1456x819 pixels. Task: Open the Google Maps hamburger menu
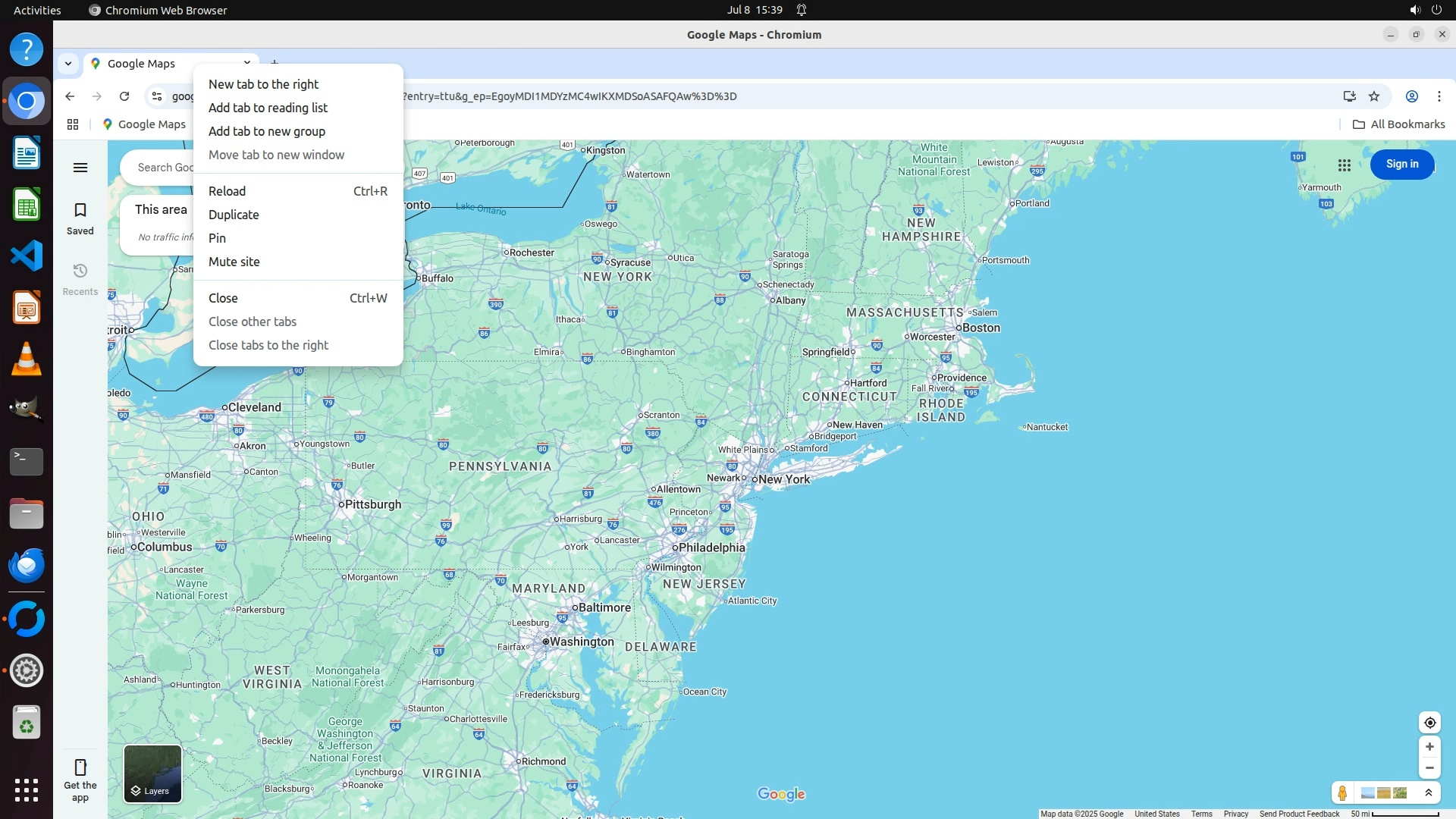pos(80,168)
